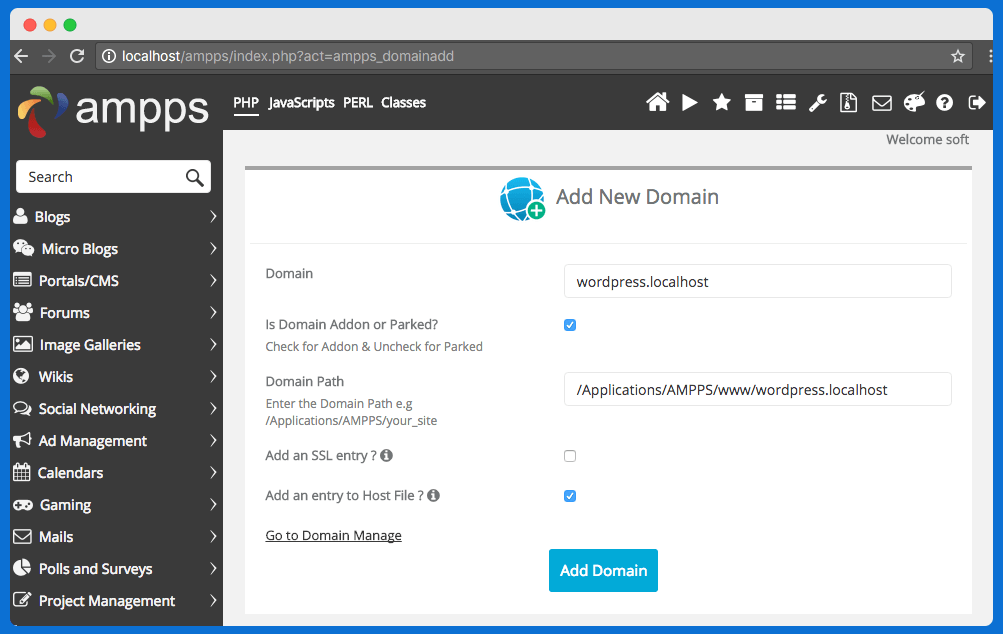Click the browser address bar URL
Screen dimensions: 1003x634
[x=288, y=56]
